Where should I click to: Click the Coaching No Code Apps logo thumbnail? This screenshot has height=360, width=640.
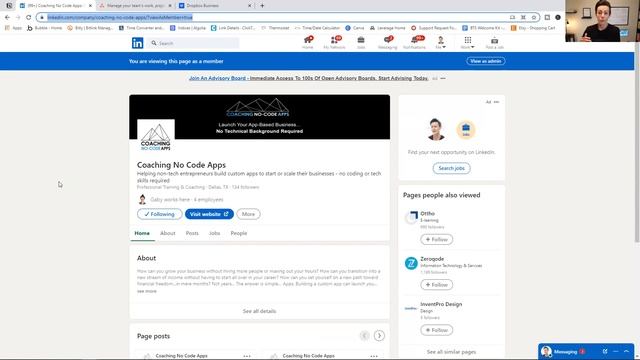point(156,138)
